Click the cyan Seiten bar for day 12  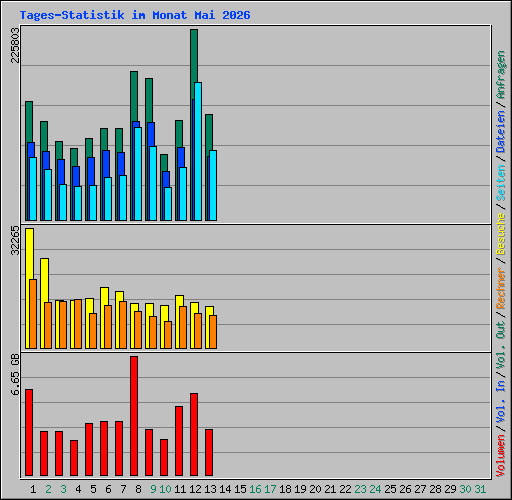198,152
